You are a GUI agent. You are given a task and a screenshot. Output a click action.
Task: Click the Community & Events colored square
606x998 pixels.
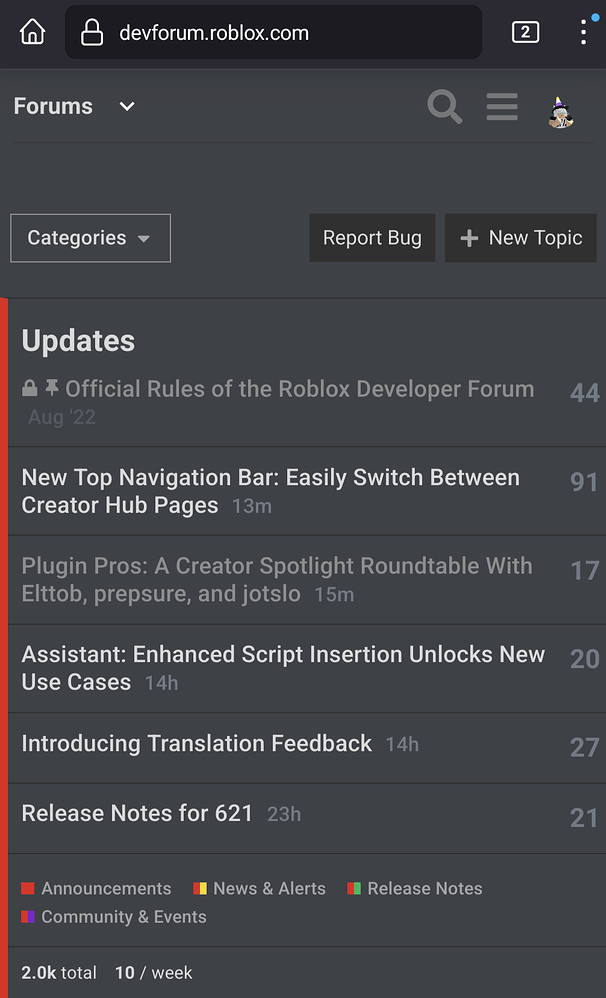pos(27,916)
